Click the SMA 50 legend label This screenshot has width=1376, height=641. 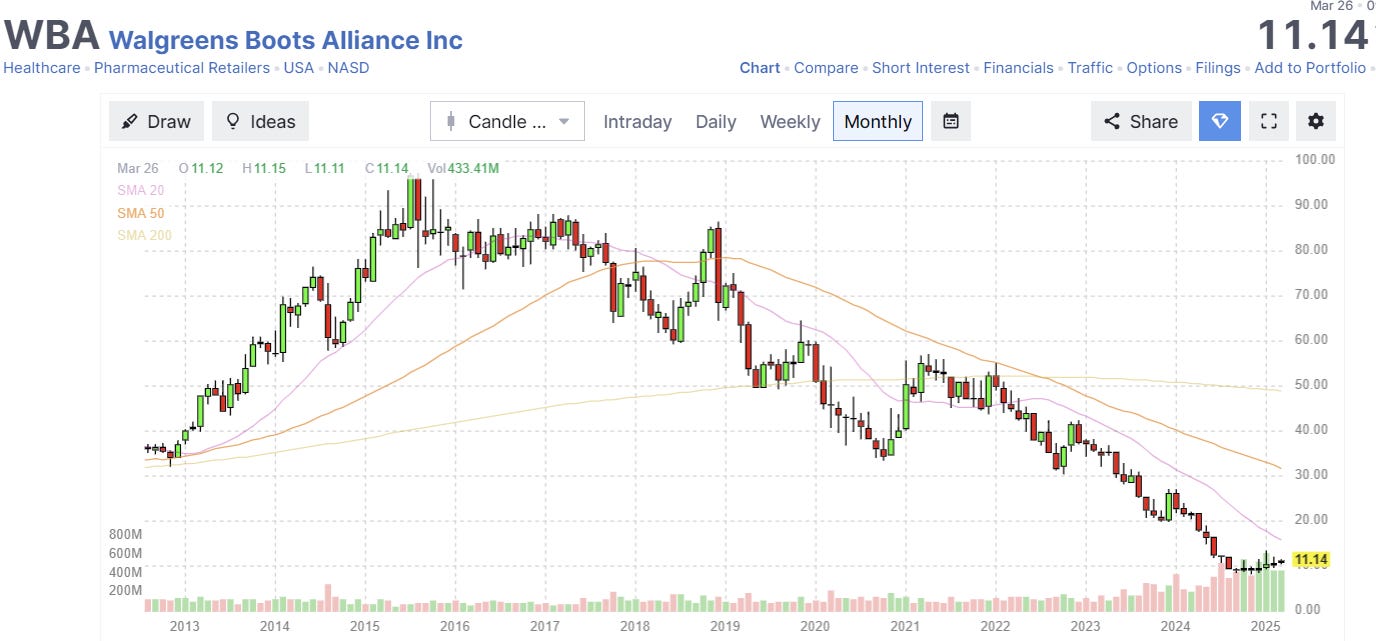pyautogui.click(x=140, y=213)
